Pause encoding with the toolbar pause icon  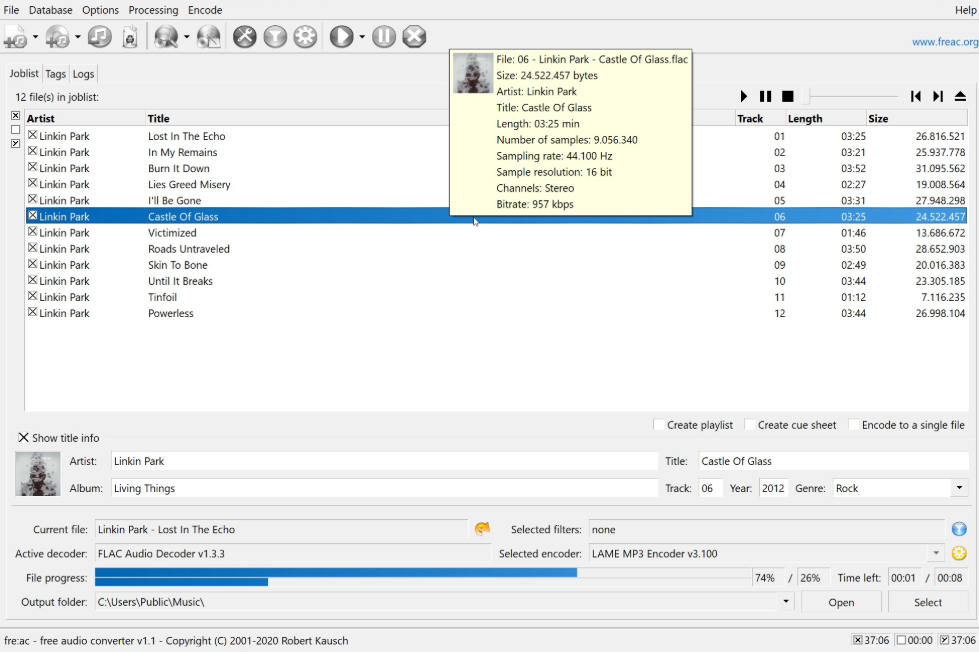(x=384, y=37)
